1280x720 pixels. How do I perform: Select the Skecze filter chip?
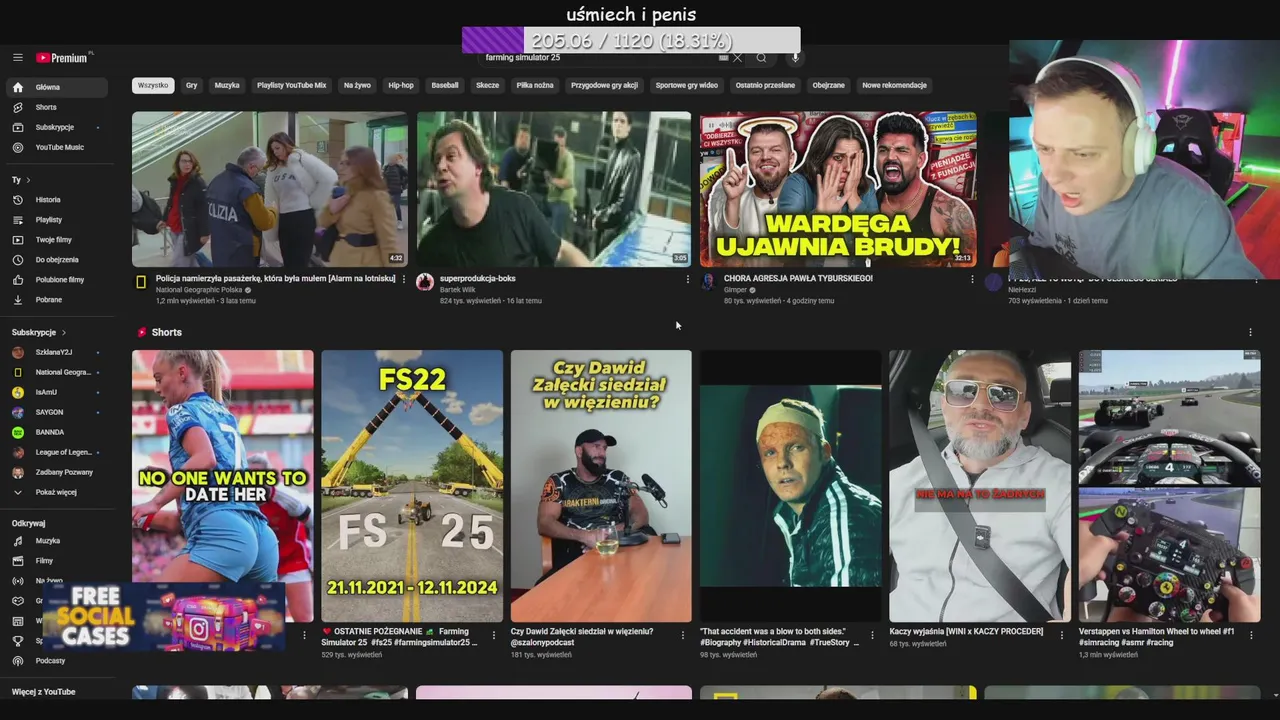pyautogui.click(x=487, y=85)
